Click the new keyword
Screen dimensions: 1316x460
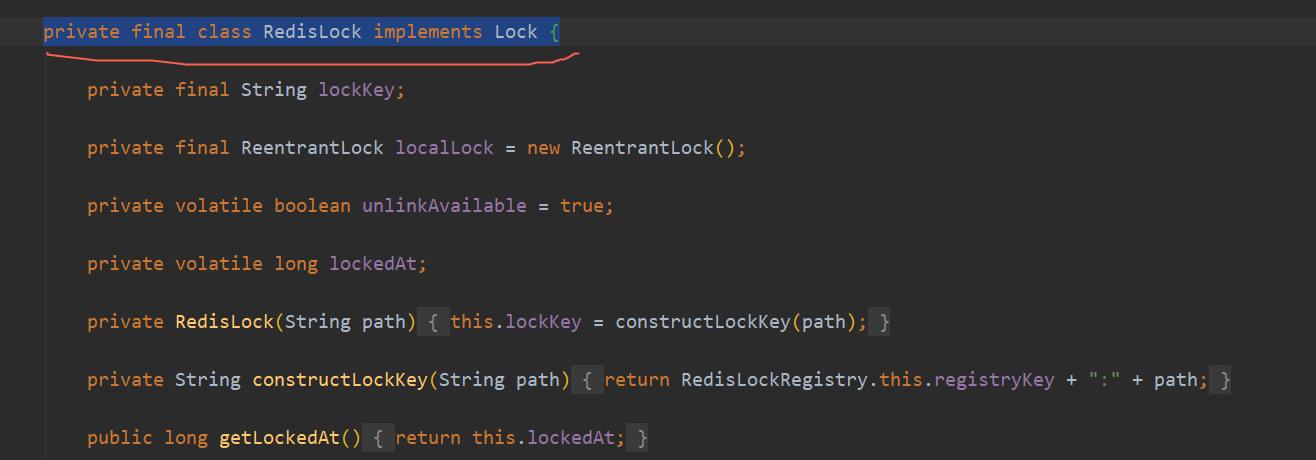point(543,148)
